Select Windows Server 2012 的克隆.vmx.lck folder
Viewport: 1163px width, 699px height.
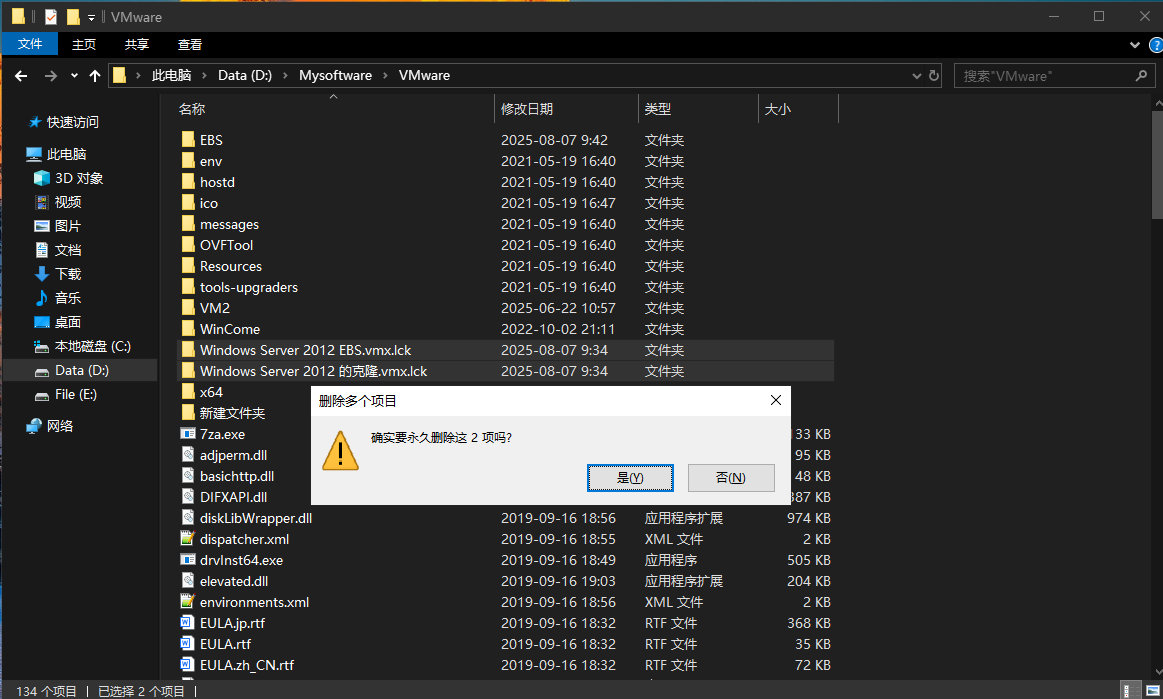[x=506, y=371]
